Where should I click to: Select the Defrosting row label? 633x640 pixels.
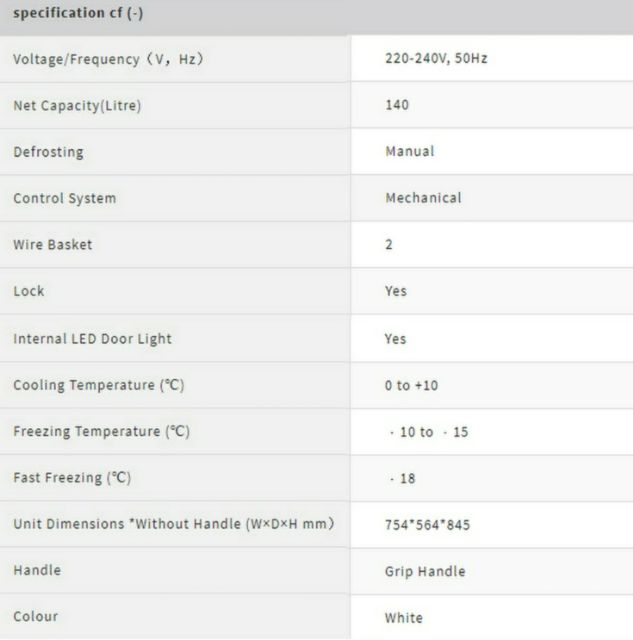coord(48,152)
